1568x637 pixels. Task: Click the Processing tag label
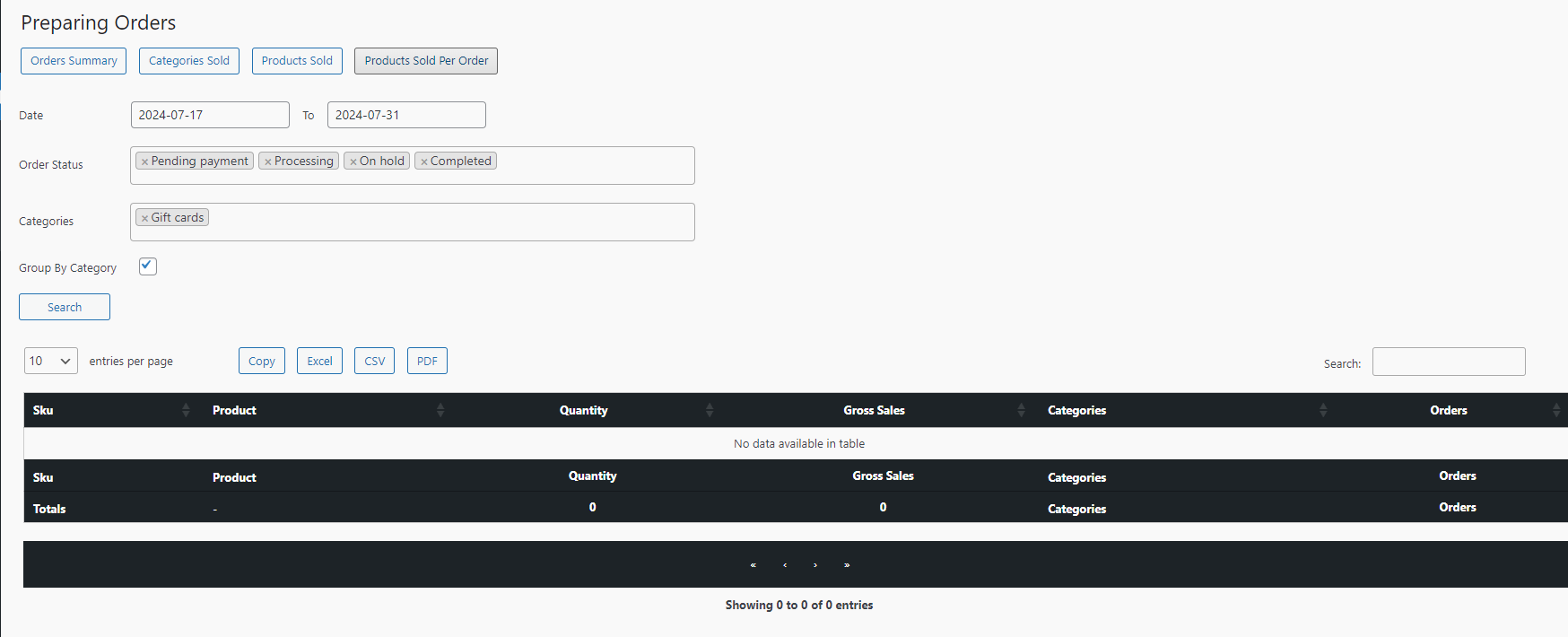304,161
